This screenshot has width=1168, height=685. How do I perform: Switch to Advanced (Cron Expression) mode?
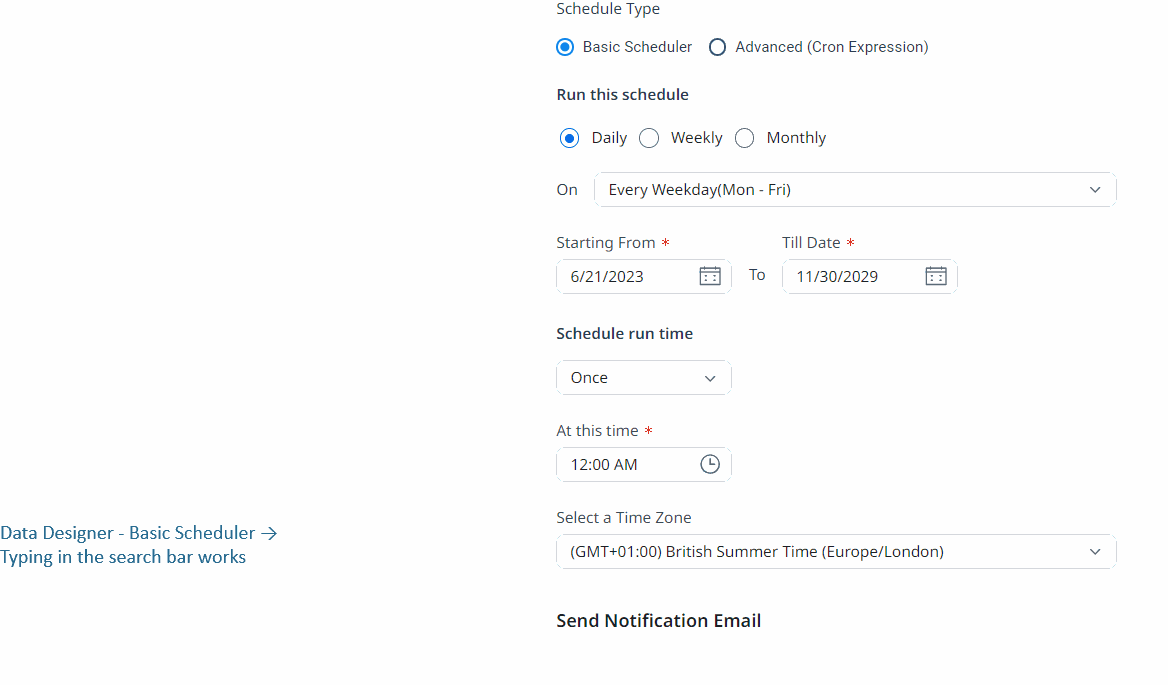pos(716,47)
